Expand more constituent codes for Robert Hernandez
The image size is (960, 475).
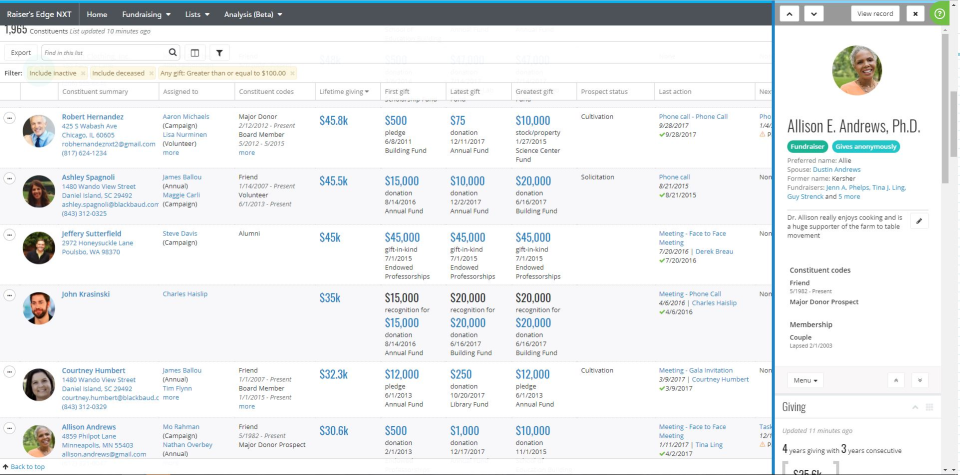(x=247, y=152)
